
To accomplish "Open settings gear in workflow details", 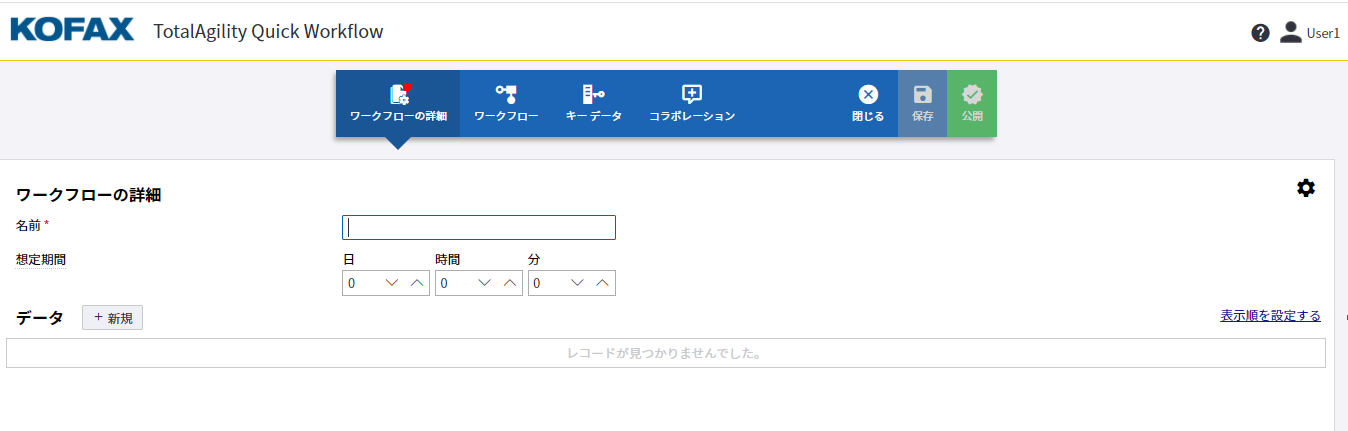I will click(x=1306, y=188).
